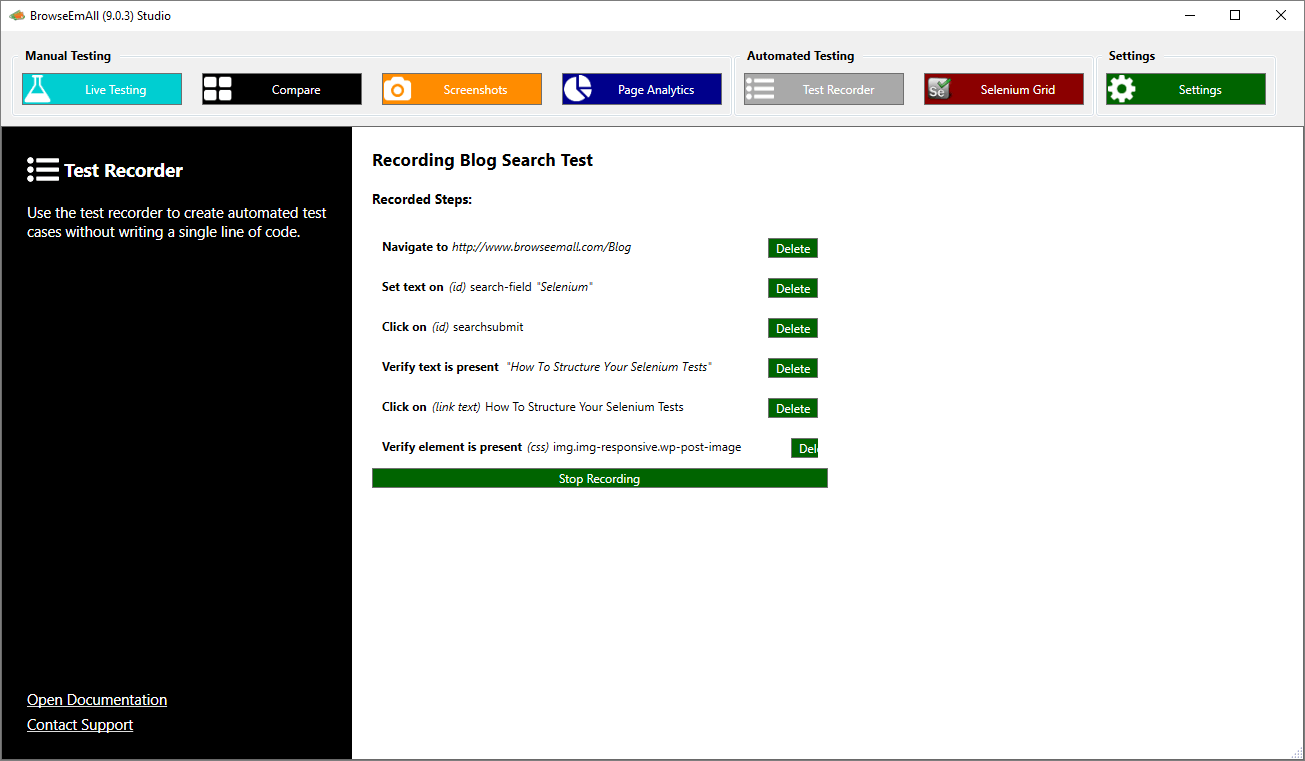Click the Page Analytics pie chart icon
Screen dimensions: 1305x761
pos(577,89)
